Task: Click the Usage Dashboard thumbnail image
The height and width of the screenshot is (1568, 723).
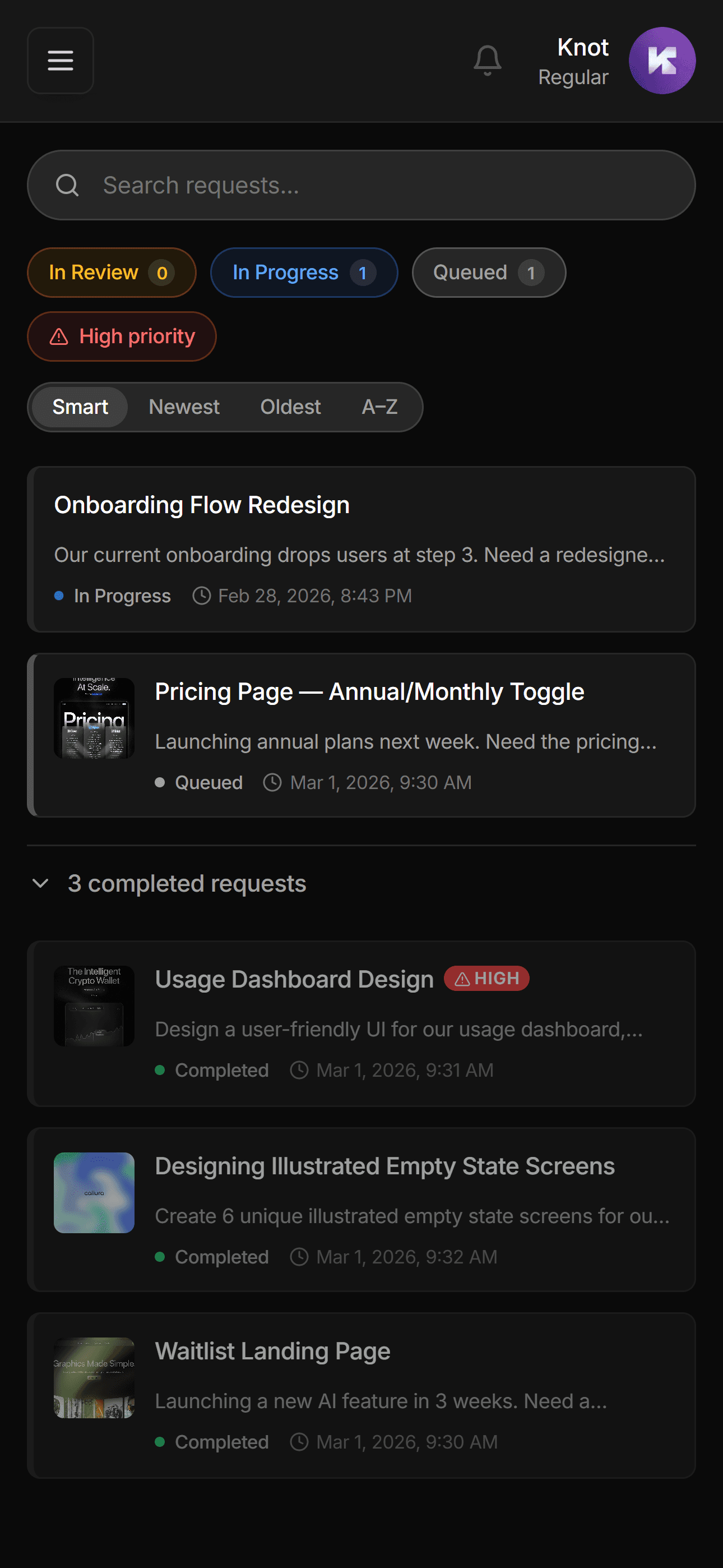Action: 94,1006
